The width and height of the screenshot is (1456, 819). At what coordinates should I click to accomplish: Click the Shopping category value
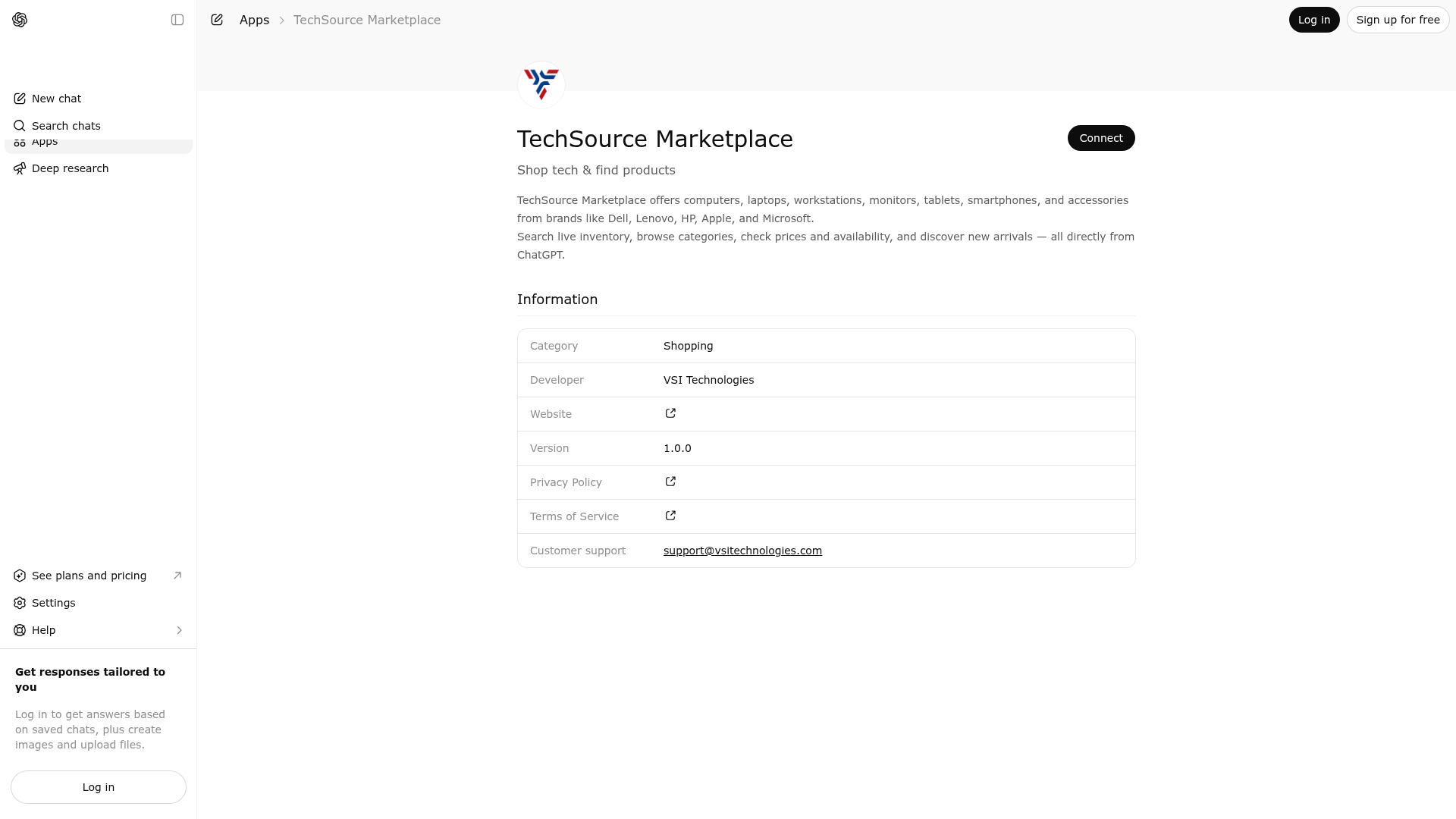[688, 346]
